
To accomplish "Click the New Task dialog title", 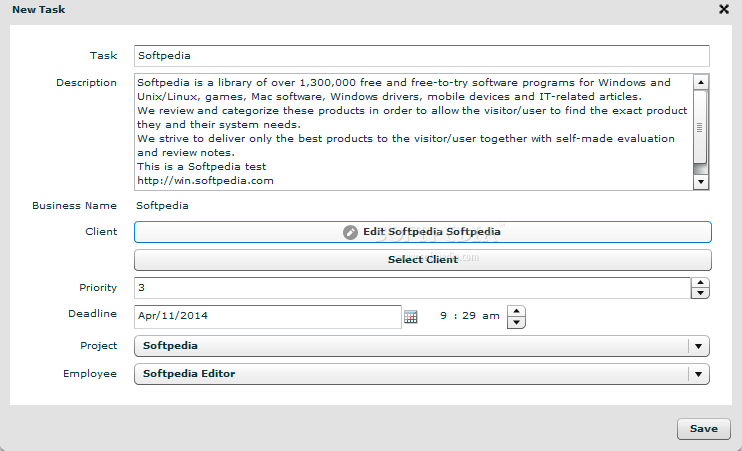I will [39, 9].
